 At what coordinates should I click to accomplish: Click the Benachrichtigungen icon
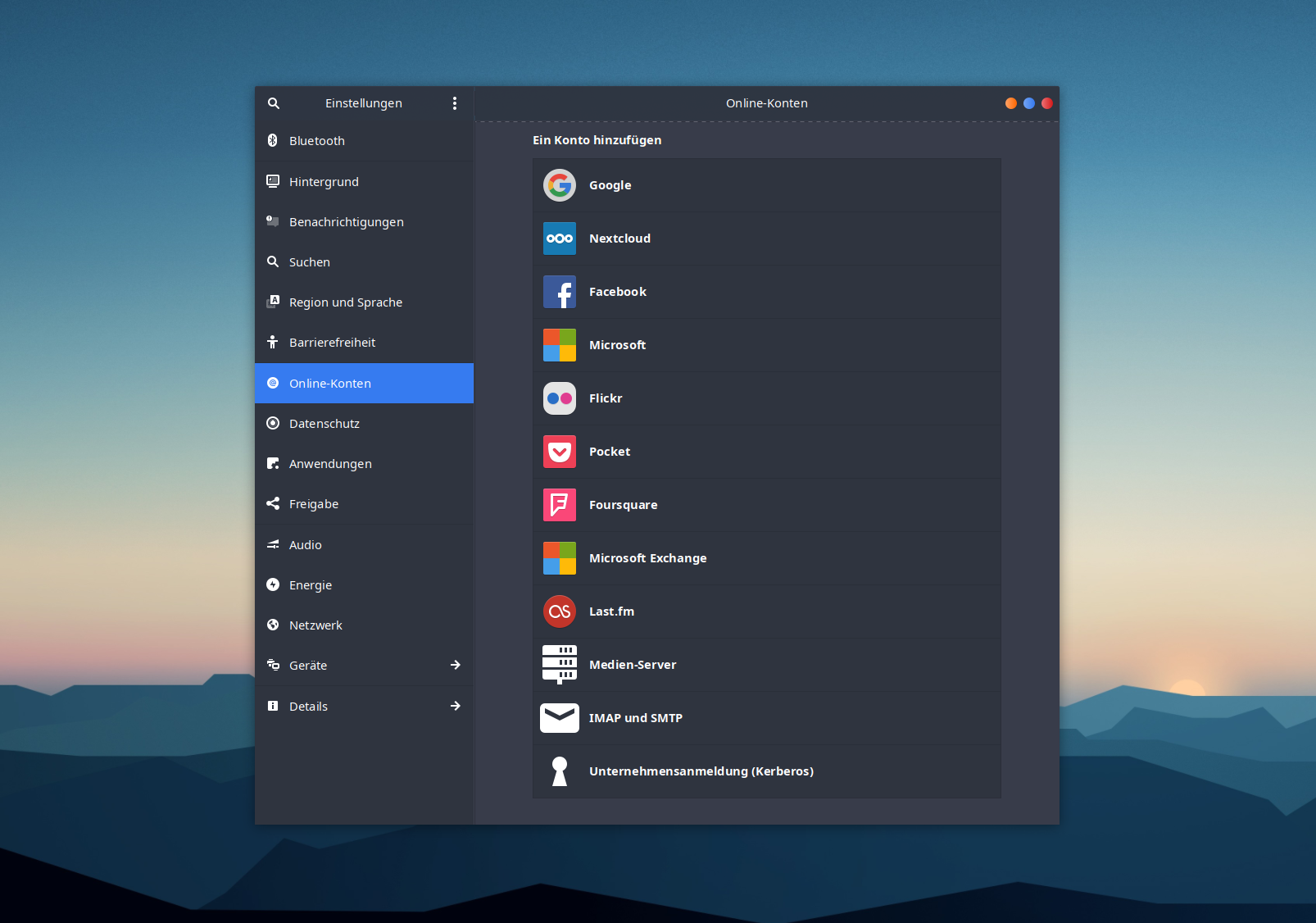[273, 221]
